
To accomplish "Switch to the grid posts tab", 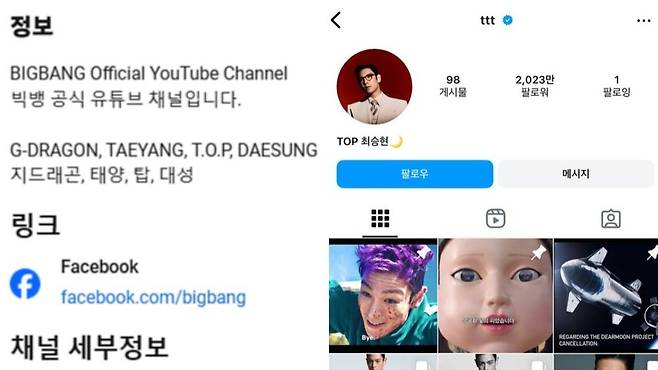I will (380, 219).
